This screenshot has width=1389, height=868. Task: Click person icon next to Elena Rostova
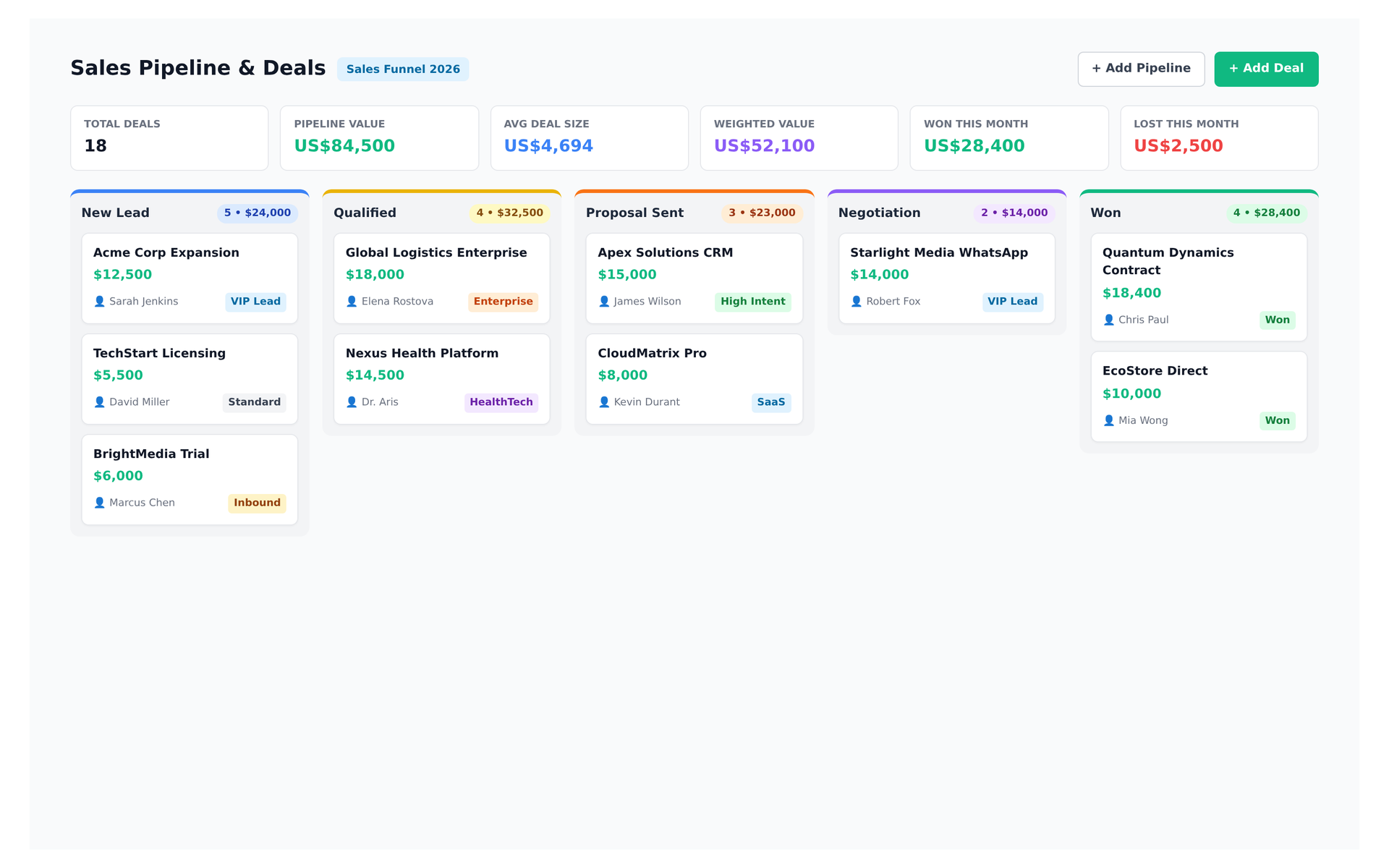[x=352, y=302]
